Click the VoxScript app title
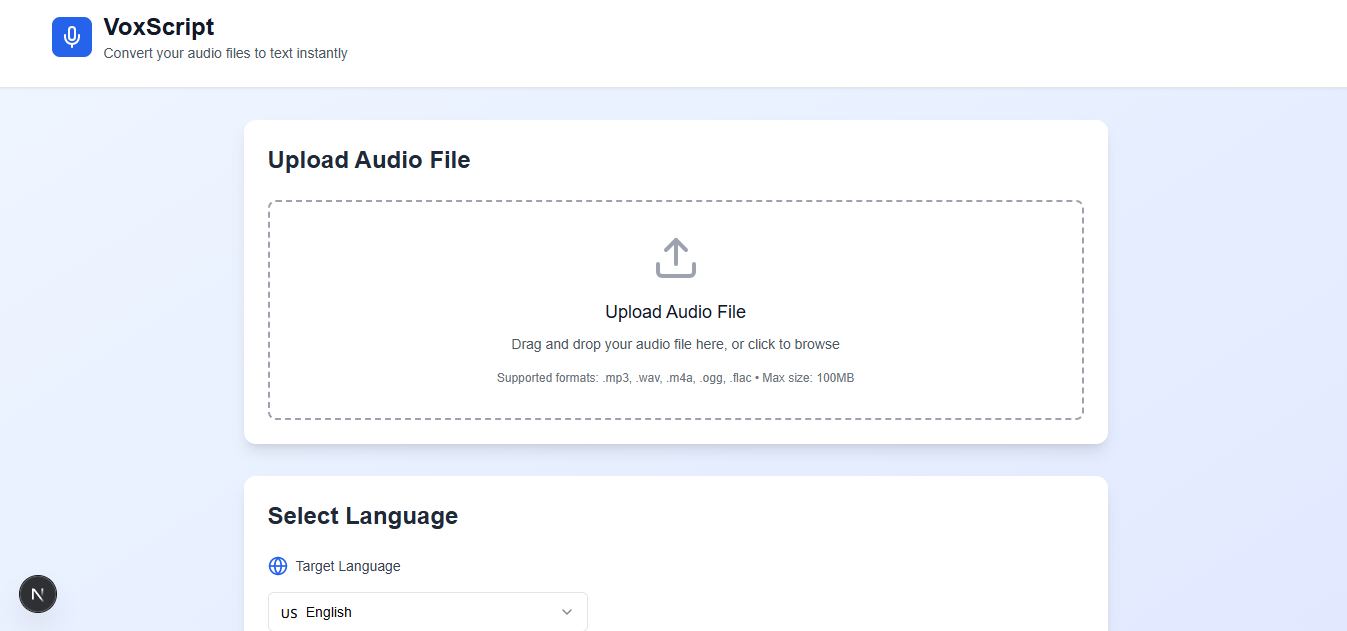This screenshot has width=1347, height=631. click(159, 27)
